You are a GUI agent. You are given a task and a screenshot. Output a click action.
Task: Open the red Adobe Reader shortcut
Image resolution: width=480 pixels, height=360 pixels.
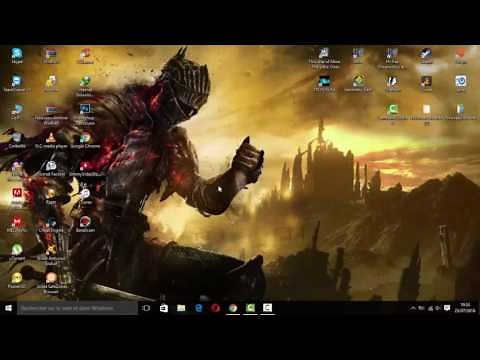[x=17, y=196]
